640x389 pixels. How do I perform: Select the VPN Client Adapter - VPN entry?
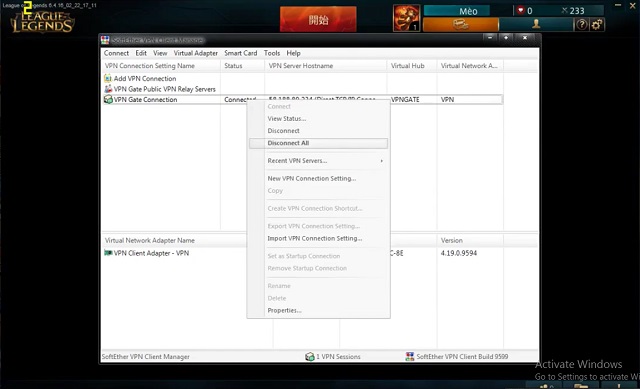pos(147,253)
